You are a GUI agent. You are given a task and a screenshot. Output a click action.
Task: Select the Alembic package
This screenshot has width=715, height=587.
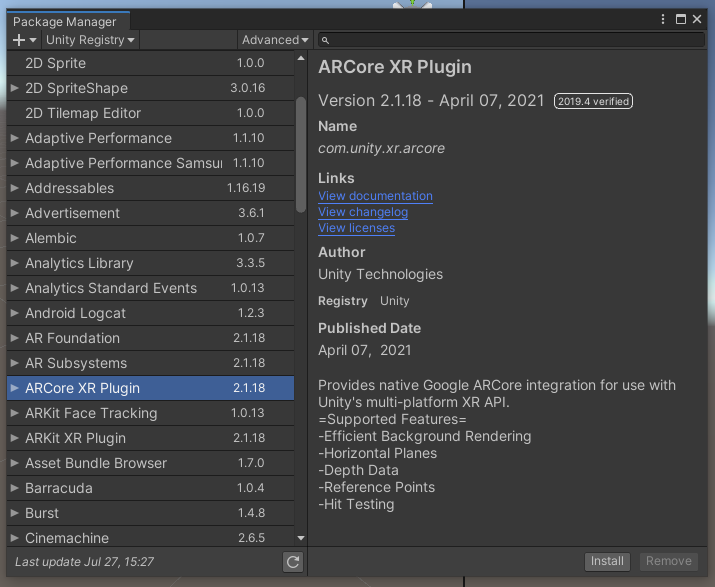click(150, 238)
